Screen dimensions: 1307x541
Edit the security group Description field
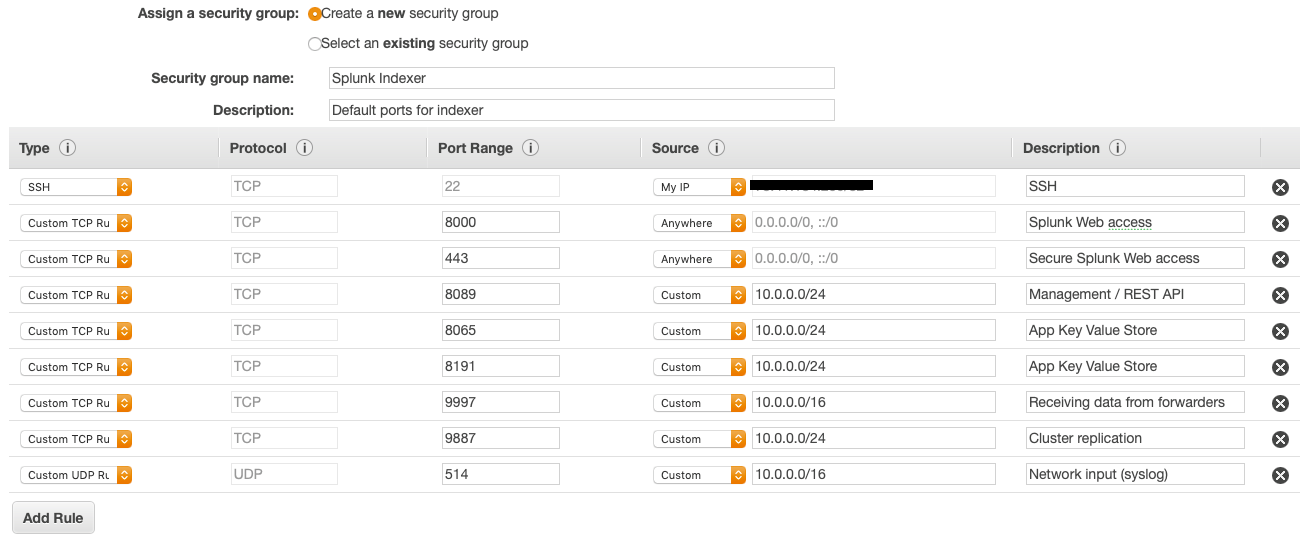point(582,110)
